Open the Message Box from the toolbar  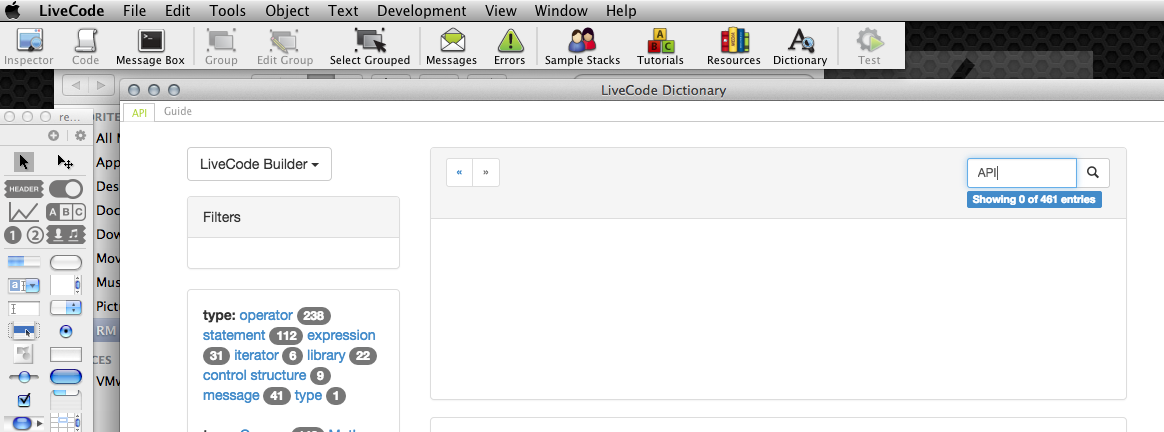tap(150, 47)
